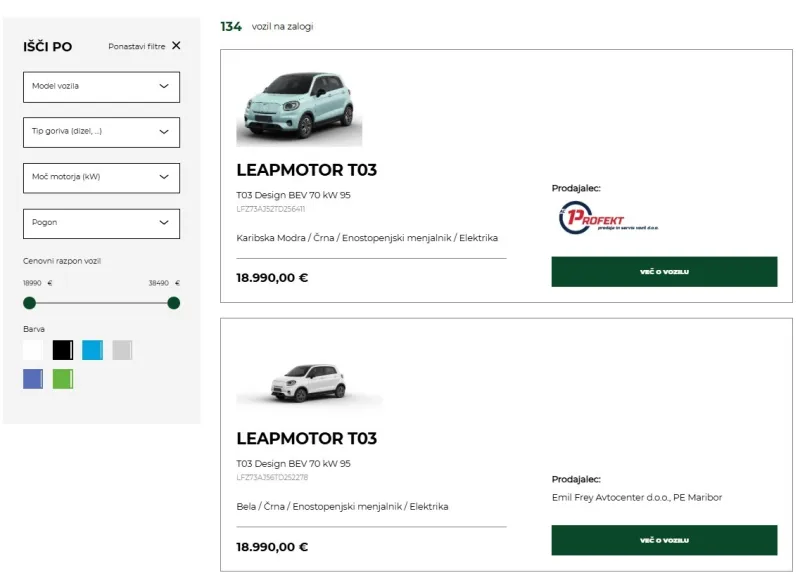Click 'Bela / Črna / Enostopenjski menjalnik / Elektrika' text
Image resolution: width=800 pixels, height=580 pixels.
pos(342,507)
